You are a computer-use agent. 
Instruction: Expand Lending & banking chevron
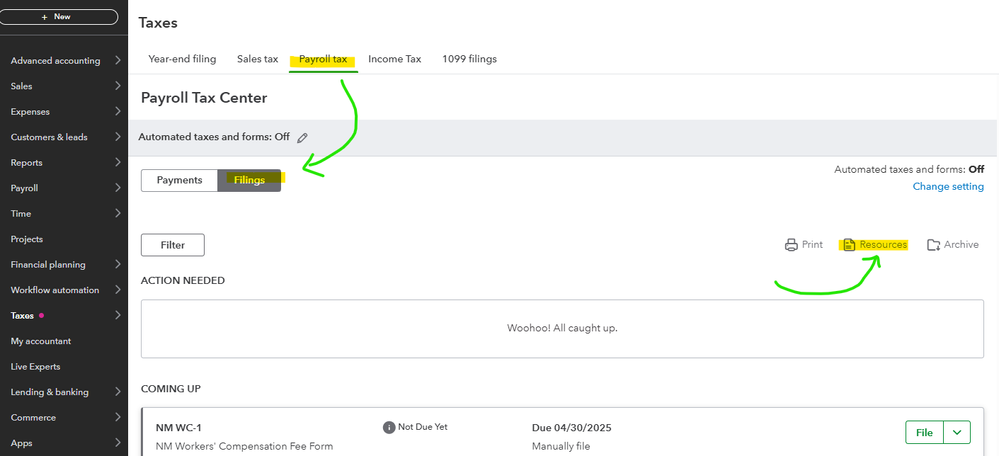pyautogui.click(x=118, y=392)
